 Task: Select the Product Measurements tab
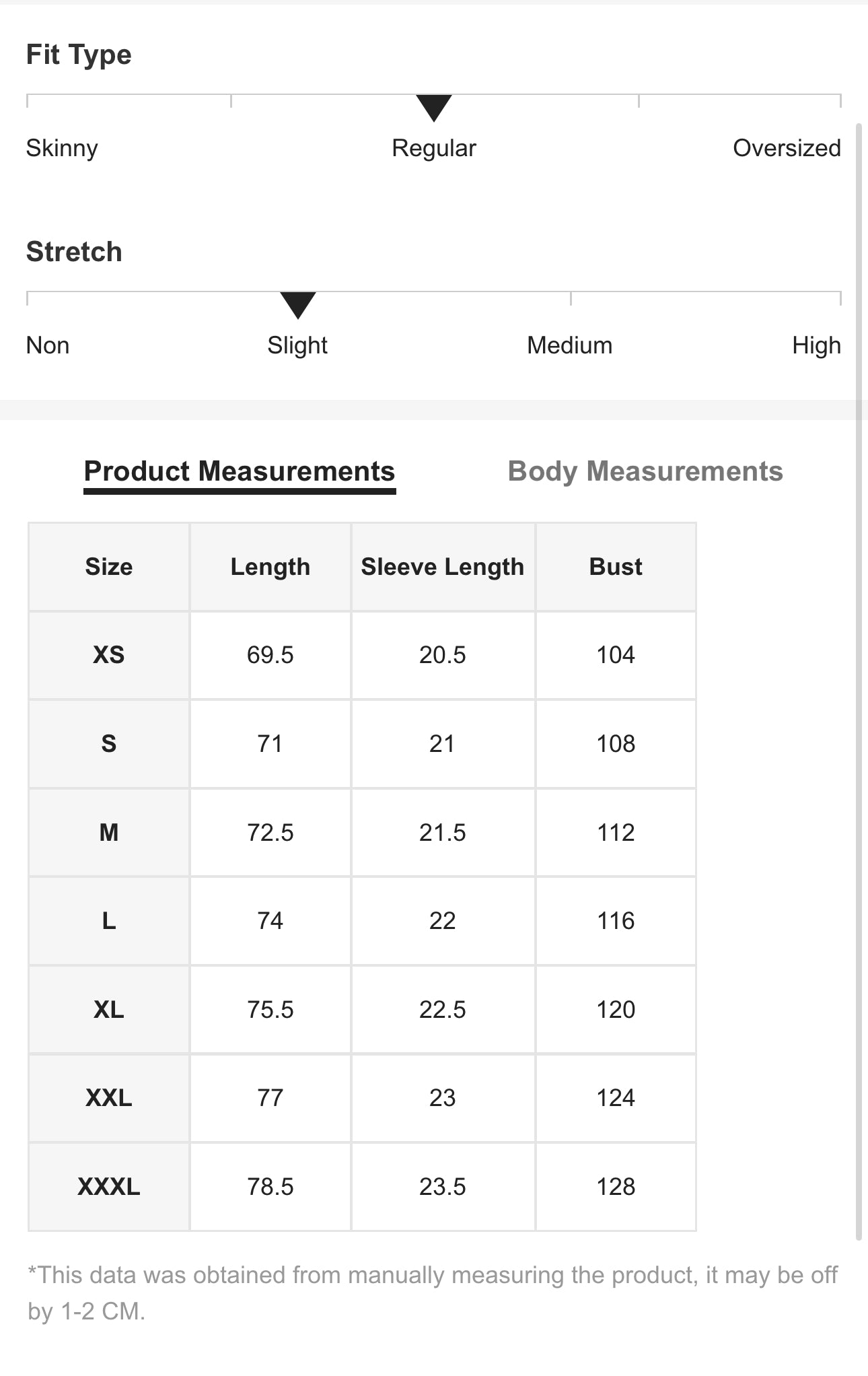tap(240, 471)
